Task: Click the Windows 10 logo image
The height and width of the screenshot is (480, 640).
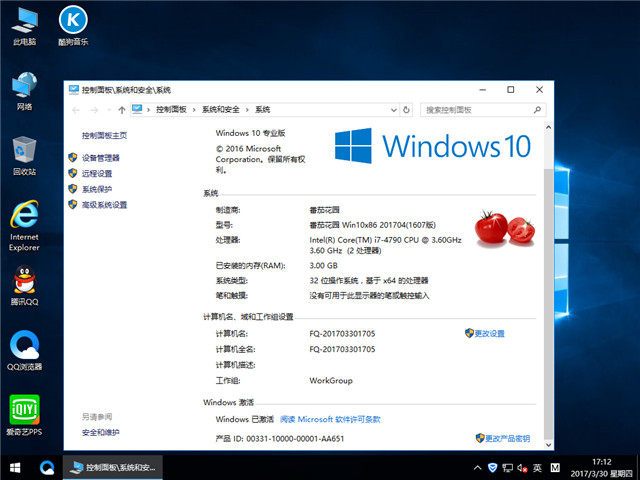Action: pyautogui.click(x=433, y=146)
